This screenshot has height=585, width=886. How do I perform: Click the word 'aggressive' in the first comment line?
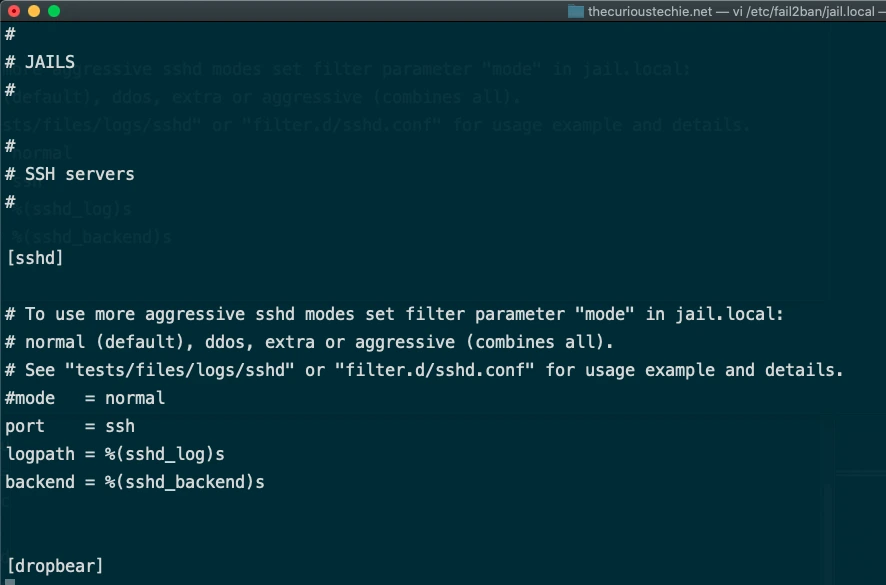[194, 314]
